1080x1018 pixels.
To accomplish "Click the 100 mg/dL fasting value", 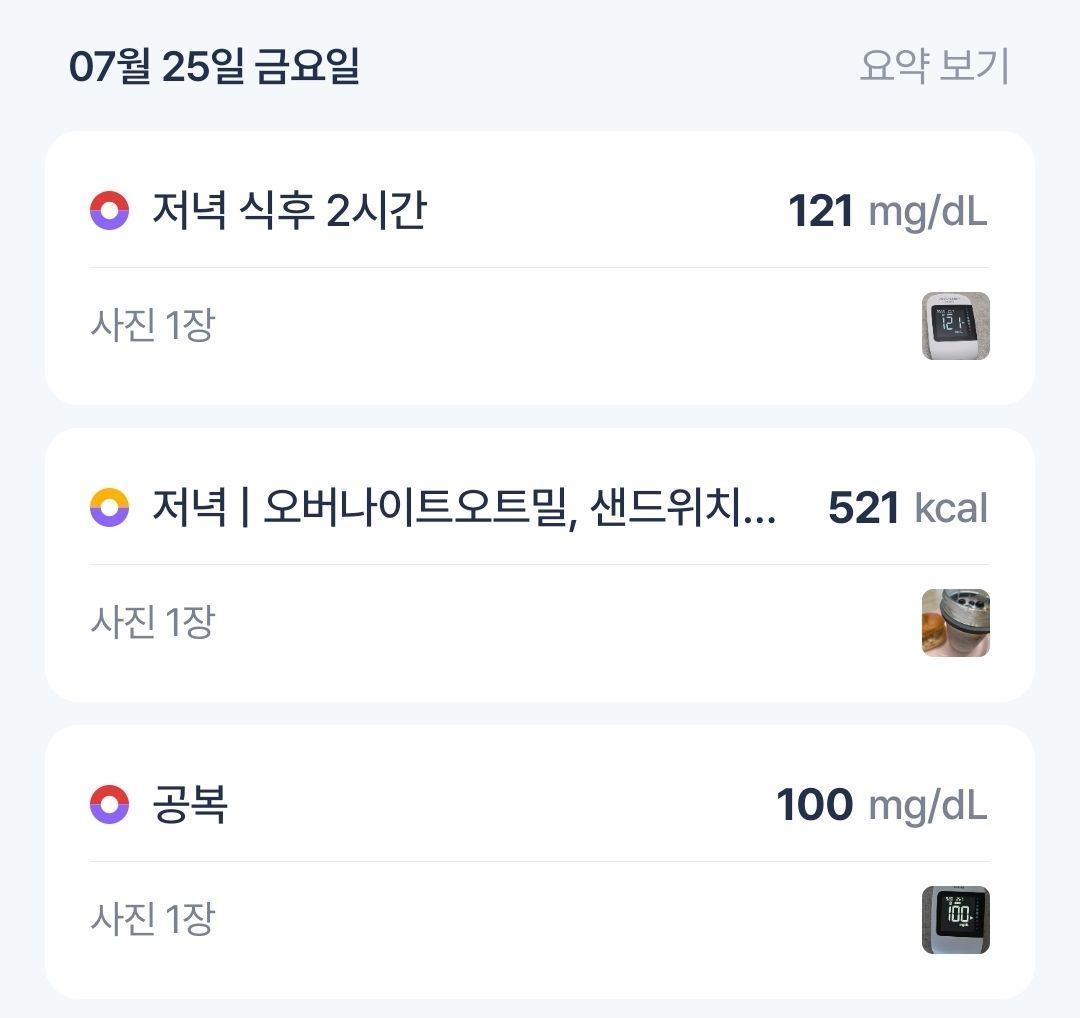I will (x=882, y=804).
